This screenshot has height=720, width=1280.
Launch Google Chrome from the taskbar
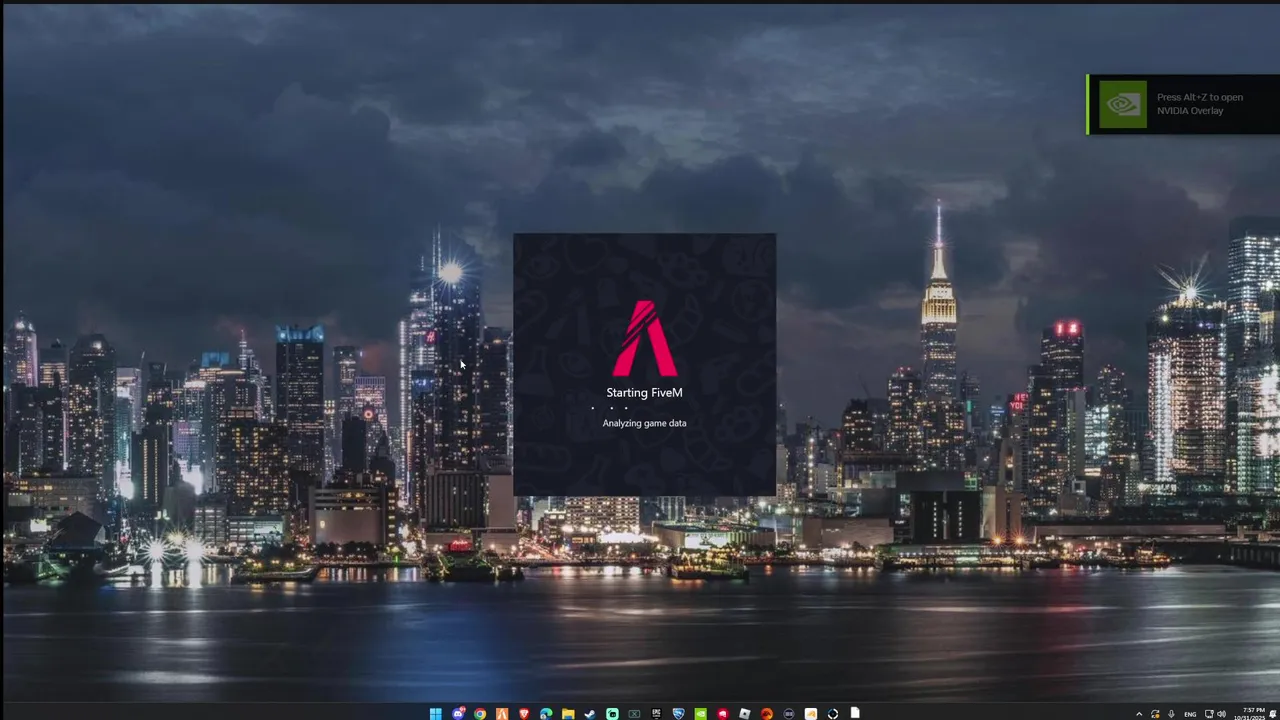[x=480, y=714]
